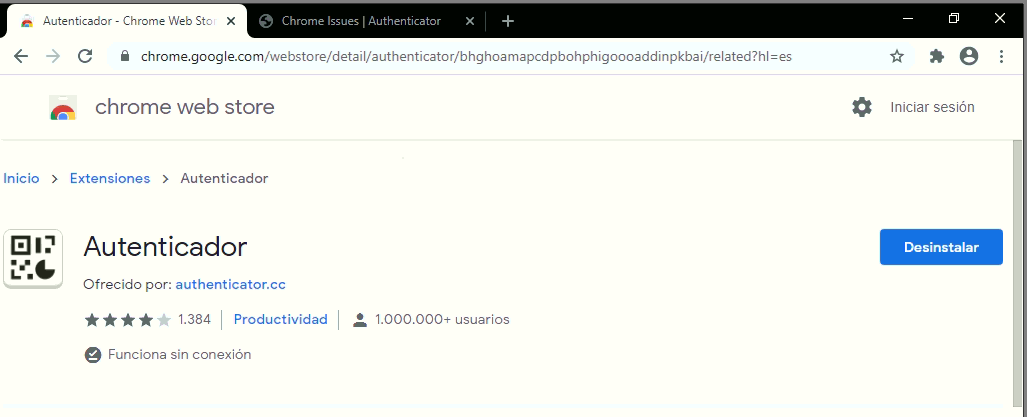Click the Autenticador QR extension icon
The image size is (1027, 417).
pyautogui.click(x=33, y=259)
